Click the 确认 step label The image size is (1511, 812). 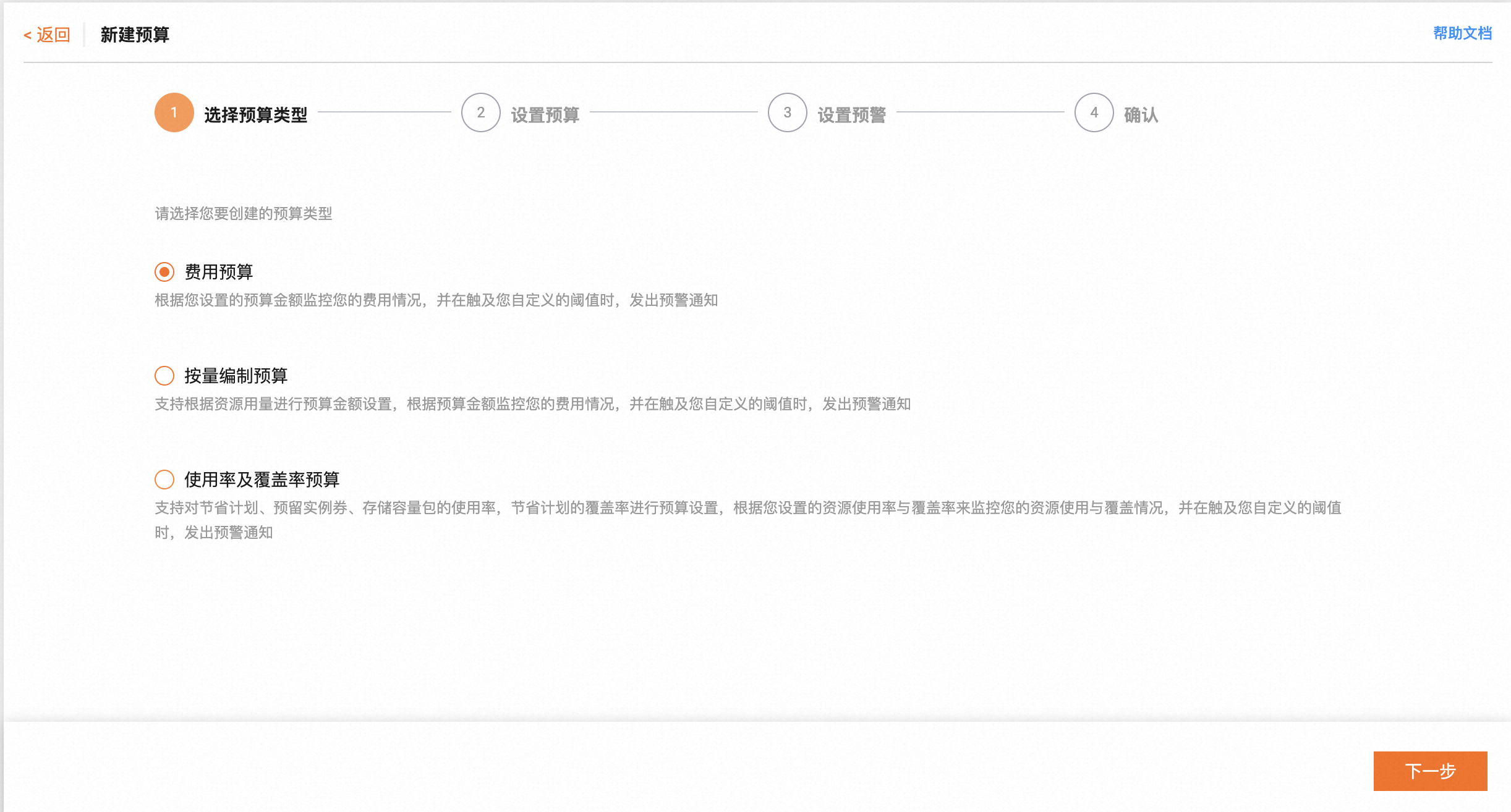pyautogui.click(x=1141, y=115)
